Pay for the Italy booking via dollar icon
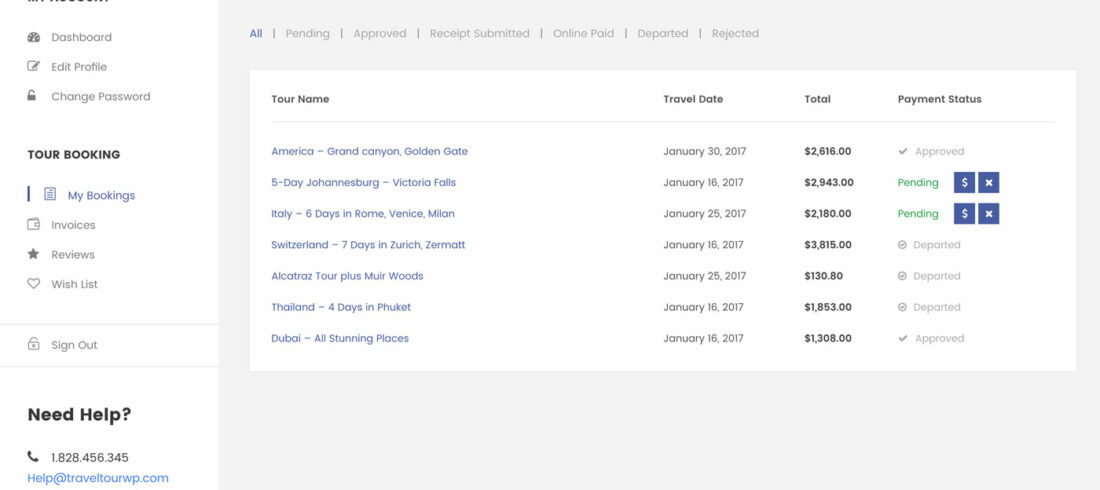Image resolution: width=1100 pixels, height=490 pixels. tap(964, 214)
